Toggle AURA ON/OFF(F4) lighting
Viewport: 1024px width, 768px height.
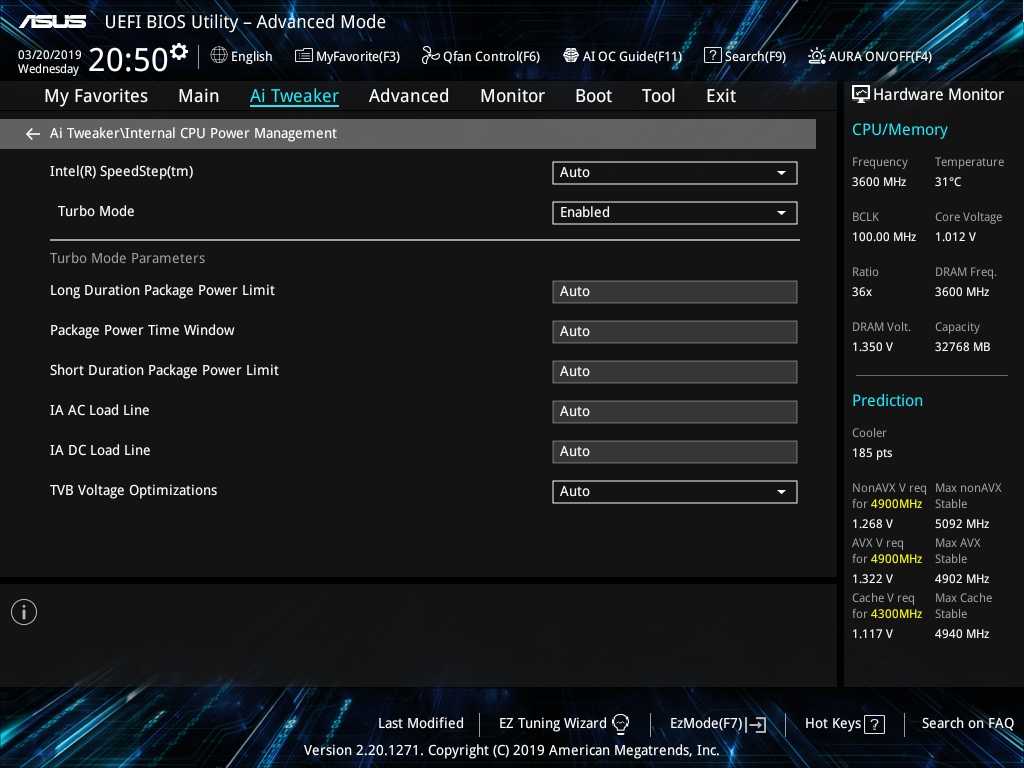pos(817,56)
